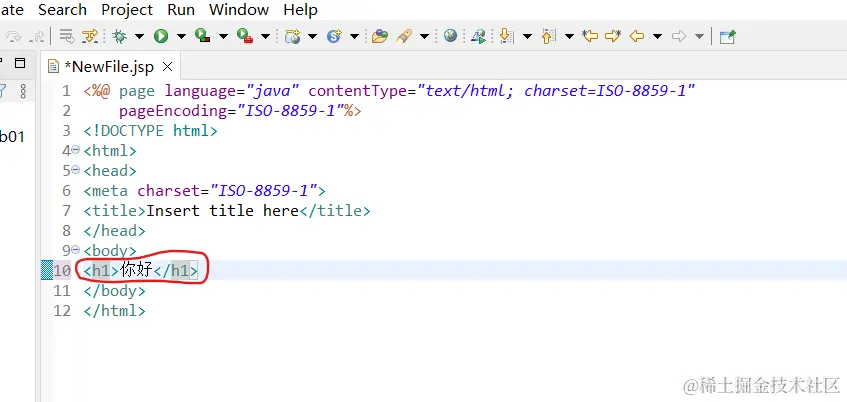
Task: Maximize the left panel view
Action: coord(20,63)
